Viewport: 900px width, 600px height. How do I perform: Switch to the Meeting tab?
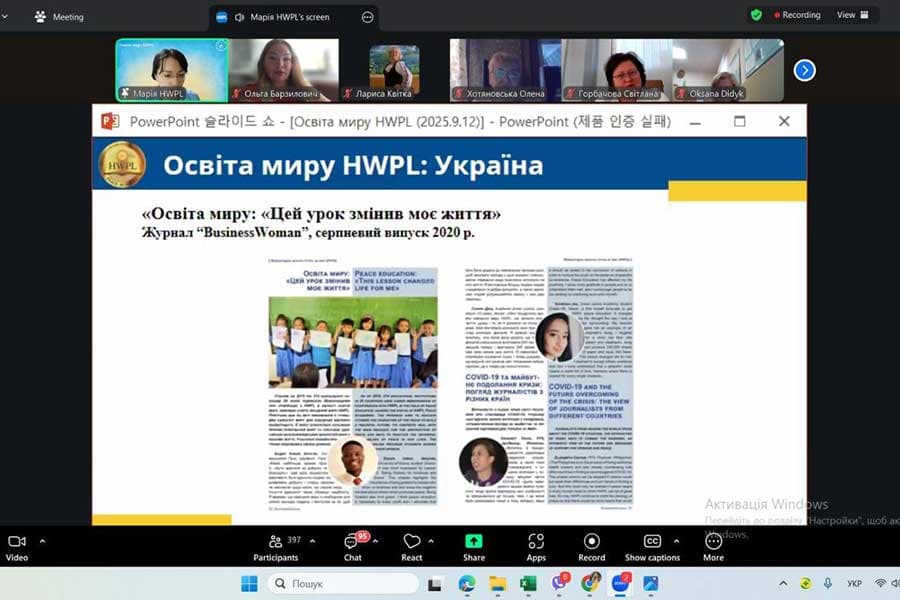tap(57, 16)
